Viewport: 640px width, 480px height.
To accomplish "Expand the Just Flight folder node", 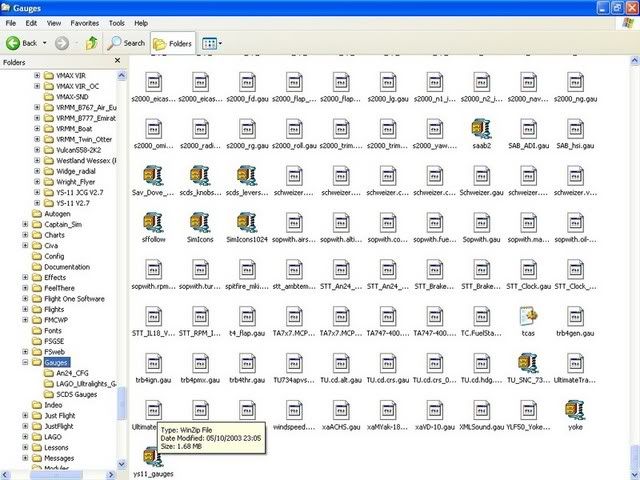I will pos(25,415).
